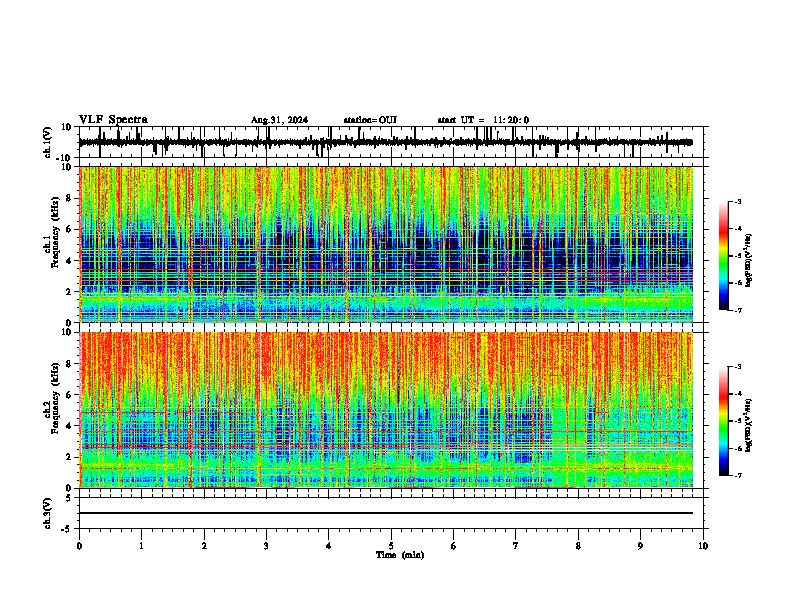The height and width of the screenshot is (612, 792).
Task: Select the ch.2 spectrogram color bar
Action: (723, 421)
